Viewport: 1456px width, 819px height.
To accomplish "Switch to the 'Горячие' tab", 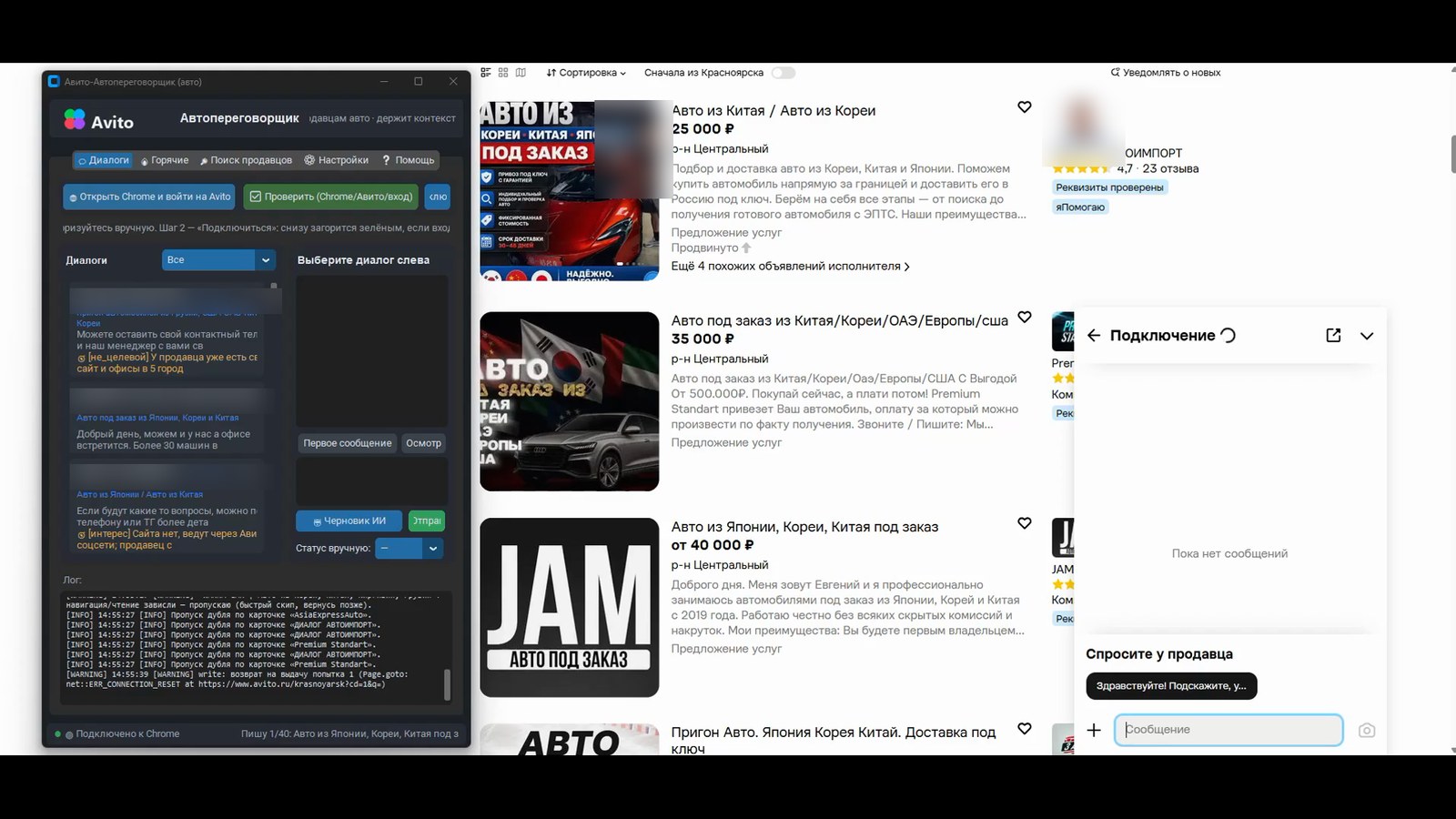I will (x=165, y=160).
